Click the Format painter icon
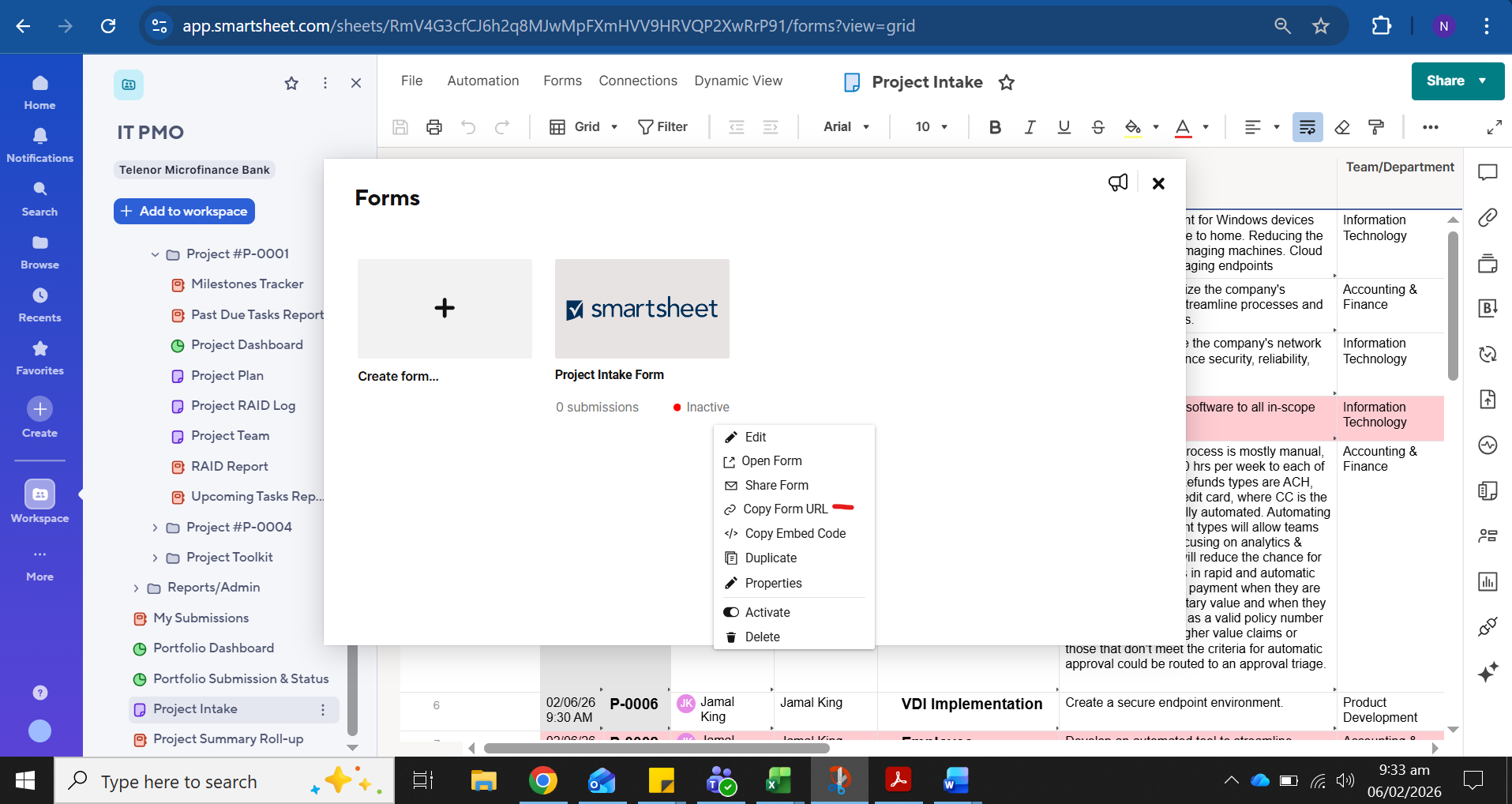The height and width of the screenshot is (804, 1512). 1376,127
